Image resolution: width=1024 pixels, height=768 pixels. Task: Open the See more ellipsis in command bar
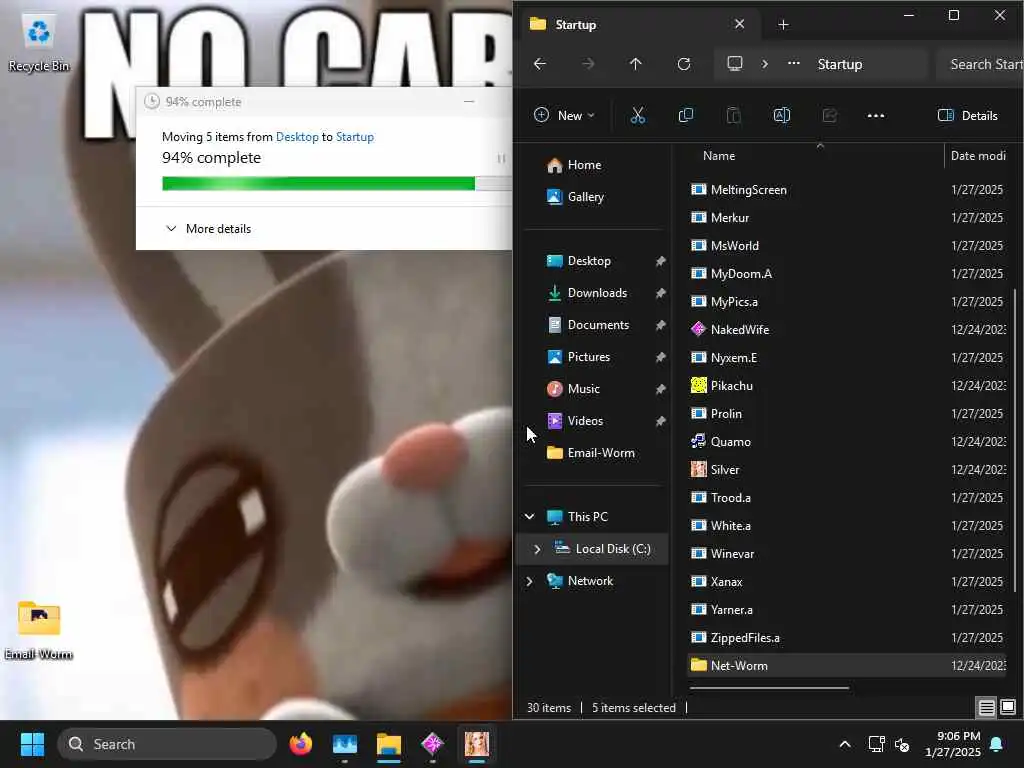point(876,116)
